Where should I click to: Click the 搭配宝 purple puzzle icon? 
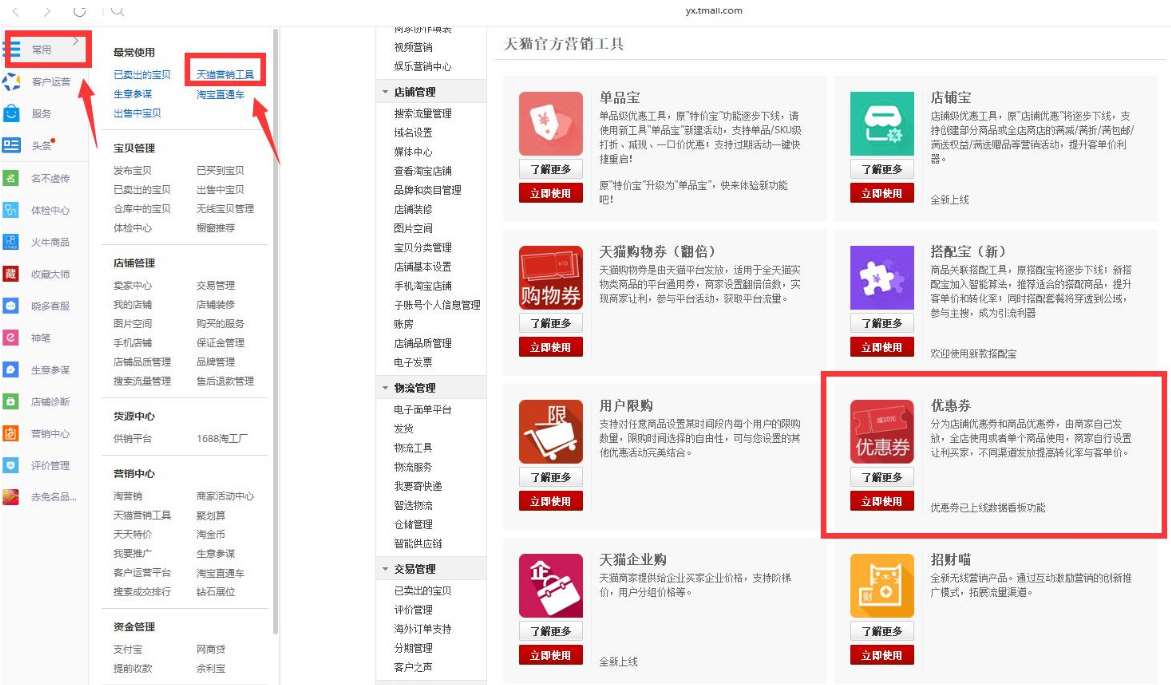[882, 278]
